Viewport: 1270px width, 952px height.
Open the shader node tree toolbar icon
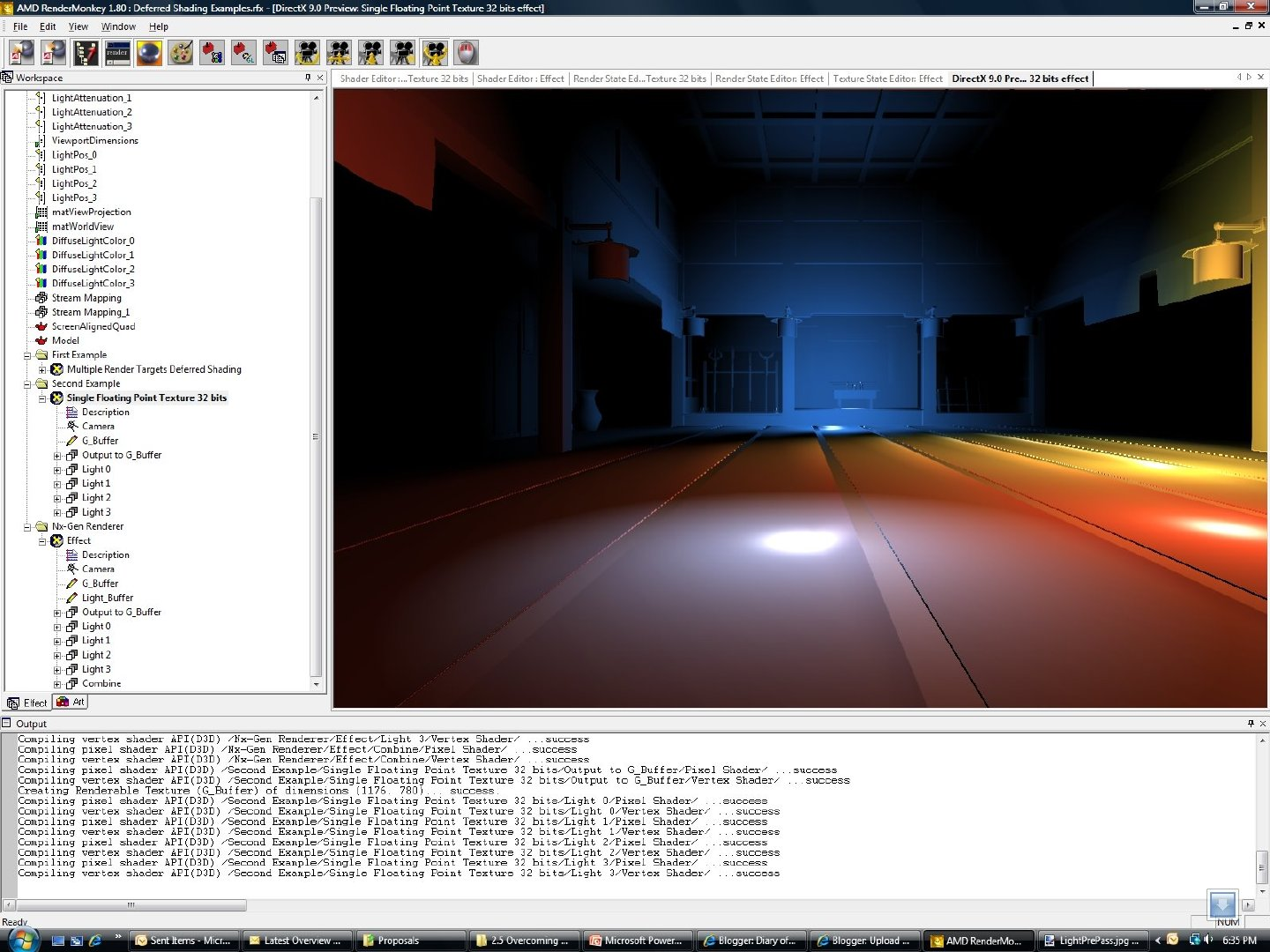86,53
